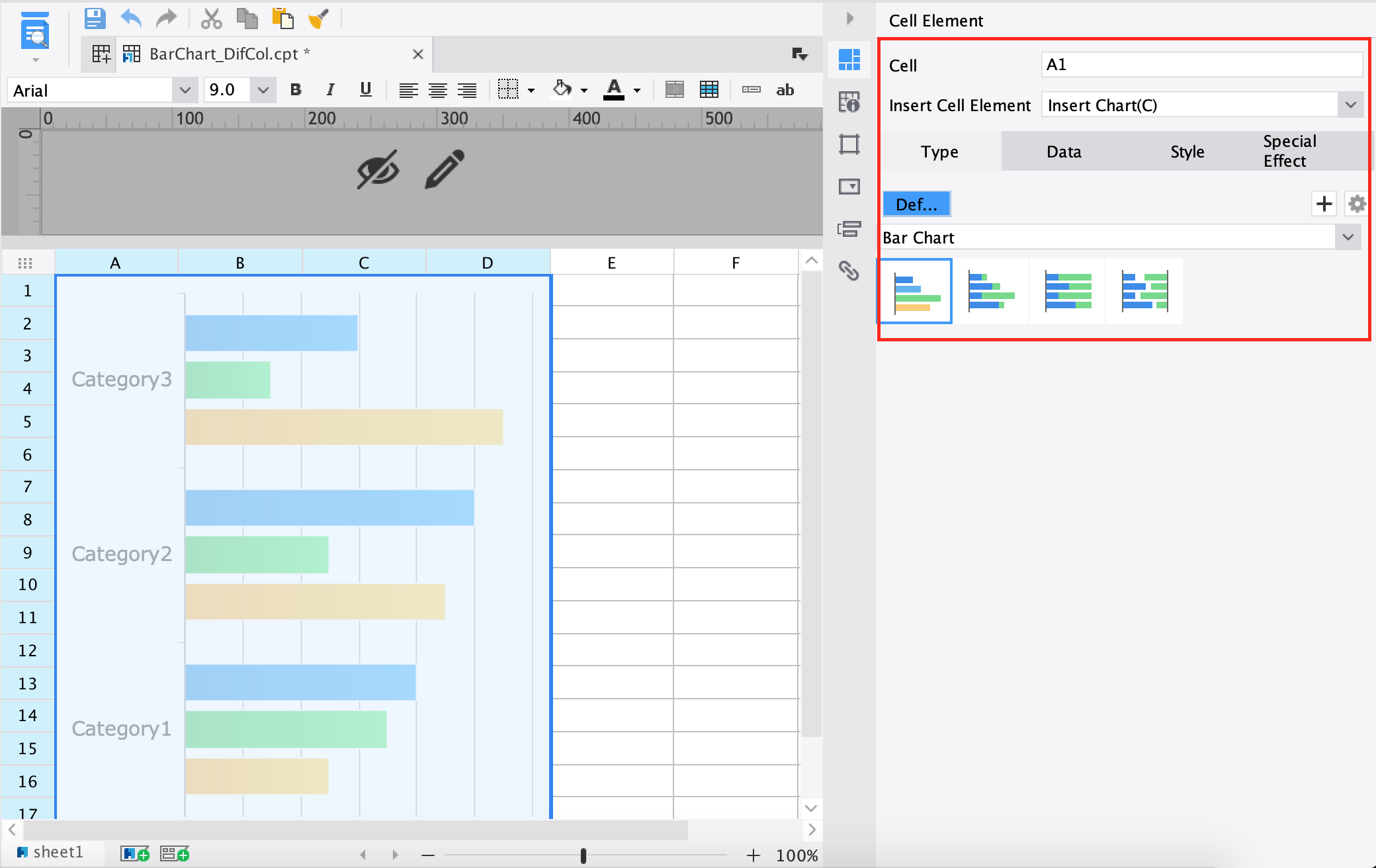Open the hyperlink panel in the right sidebar
The width and height of the screenshot is (1376, 868).
pos(849,271)
